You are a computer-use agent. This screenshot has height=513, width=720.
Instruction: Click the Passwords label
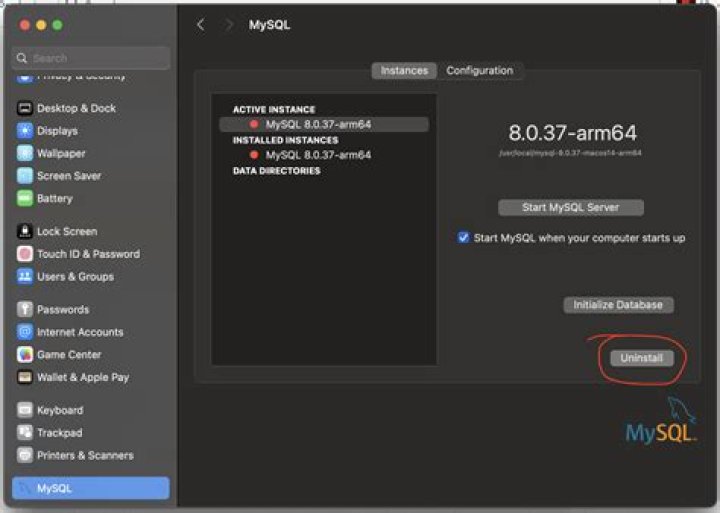click(63, 309)
